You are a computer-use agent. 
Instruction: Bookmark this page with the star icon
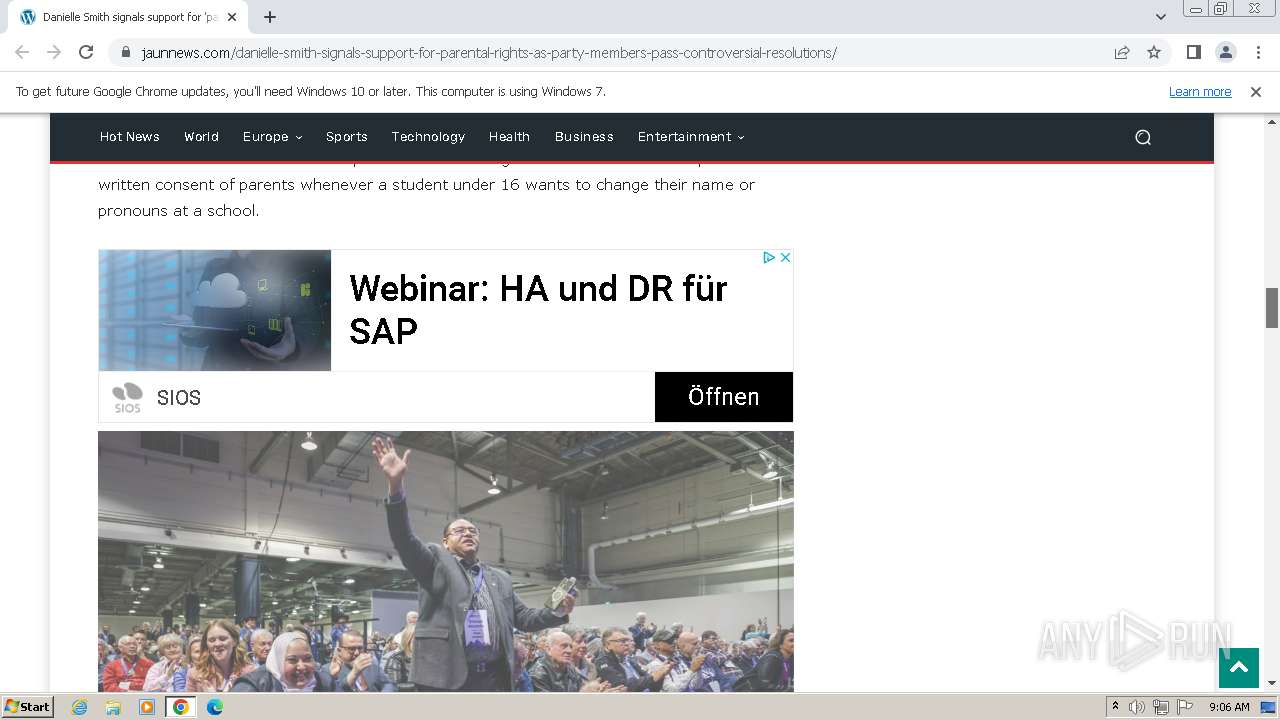pyautogui.click(x=1154, y=52)
